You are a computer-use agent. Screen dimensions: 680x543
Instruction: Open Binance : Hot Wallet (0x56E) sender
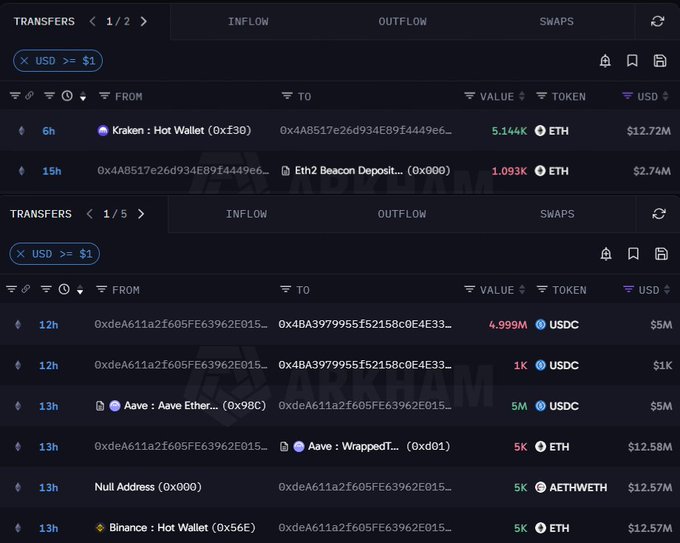(182, 528)
